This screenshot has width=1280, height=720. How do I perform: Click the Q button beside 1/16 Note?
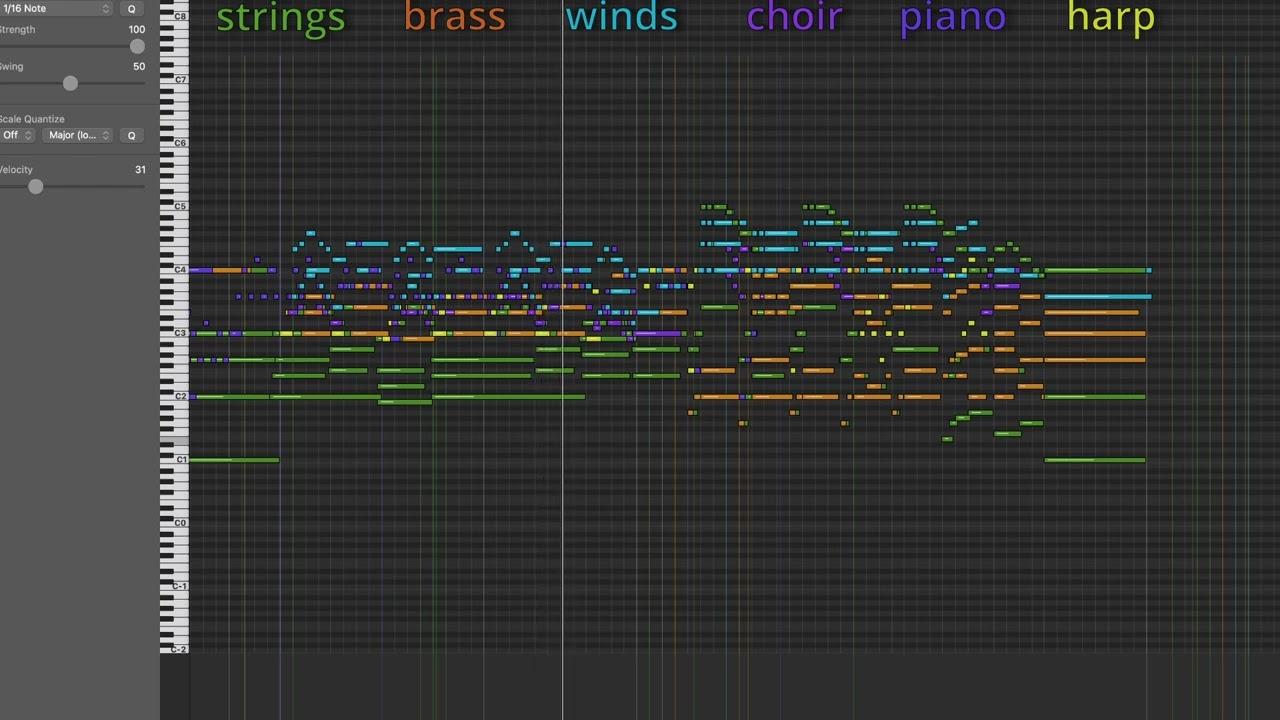point(131,8)
